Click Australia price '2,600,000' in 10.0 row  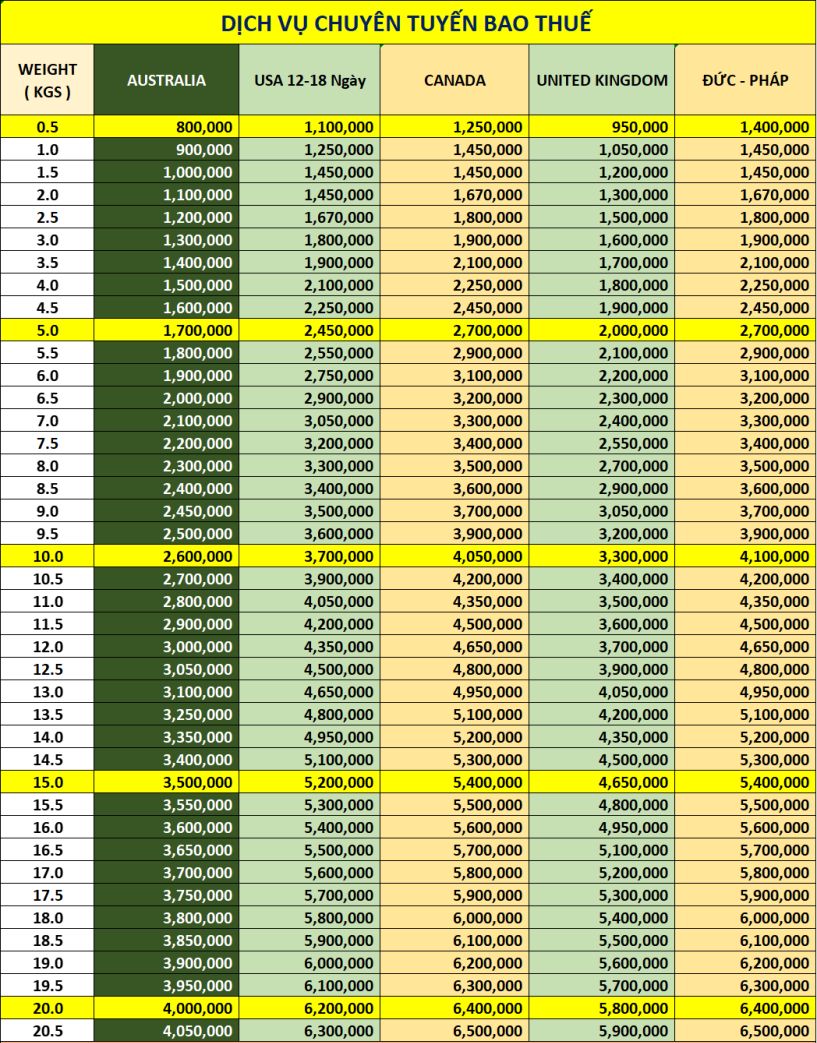pyautogui.click(x=166, y=556)
